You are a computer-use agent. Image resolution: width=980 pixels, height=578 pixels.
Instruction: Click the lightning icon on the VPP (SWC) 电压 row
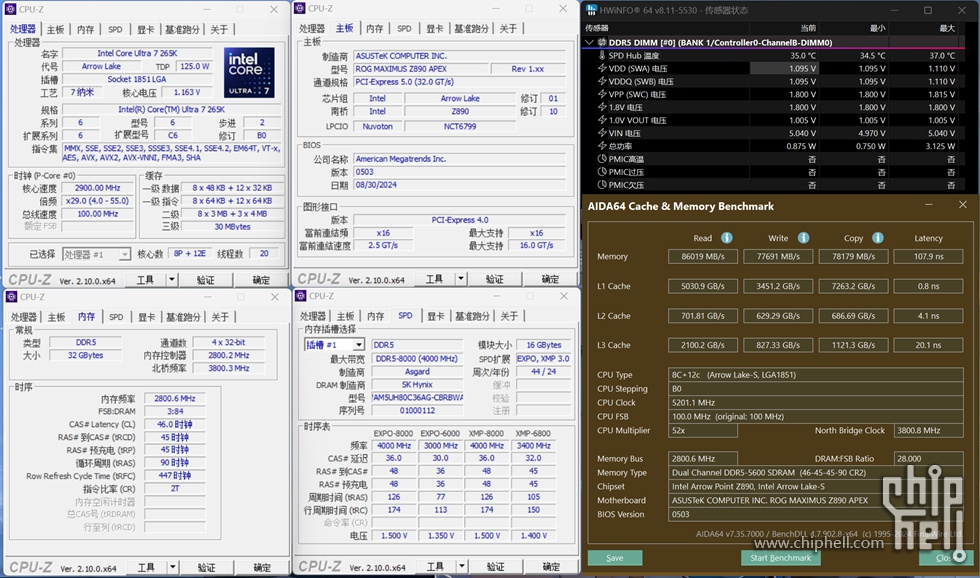[602, 94]
